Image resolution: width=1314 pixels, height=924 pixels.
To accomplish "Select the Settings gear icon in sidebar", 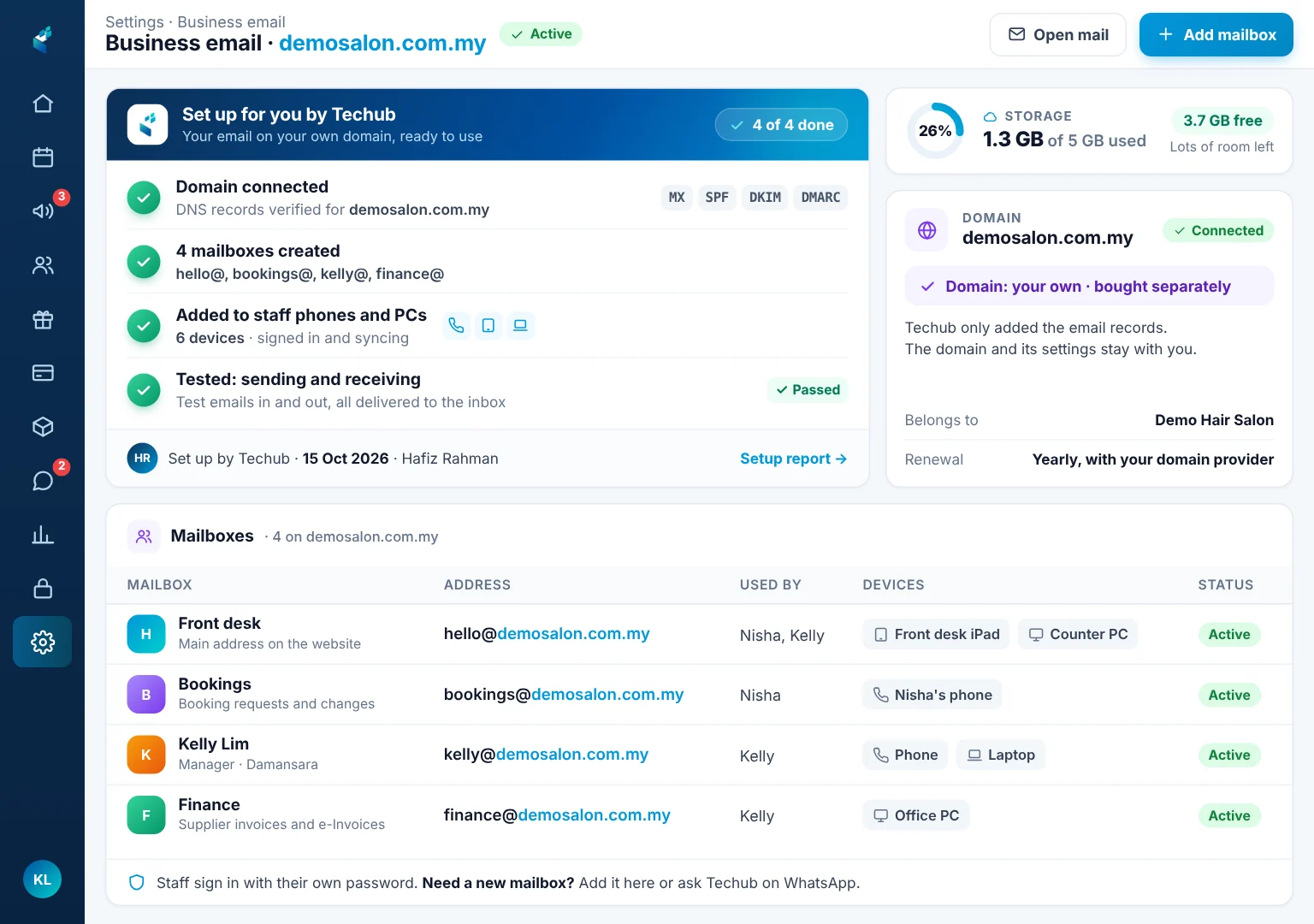I will pos(43,642).
